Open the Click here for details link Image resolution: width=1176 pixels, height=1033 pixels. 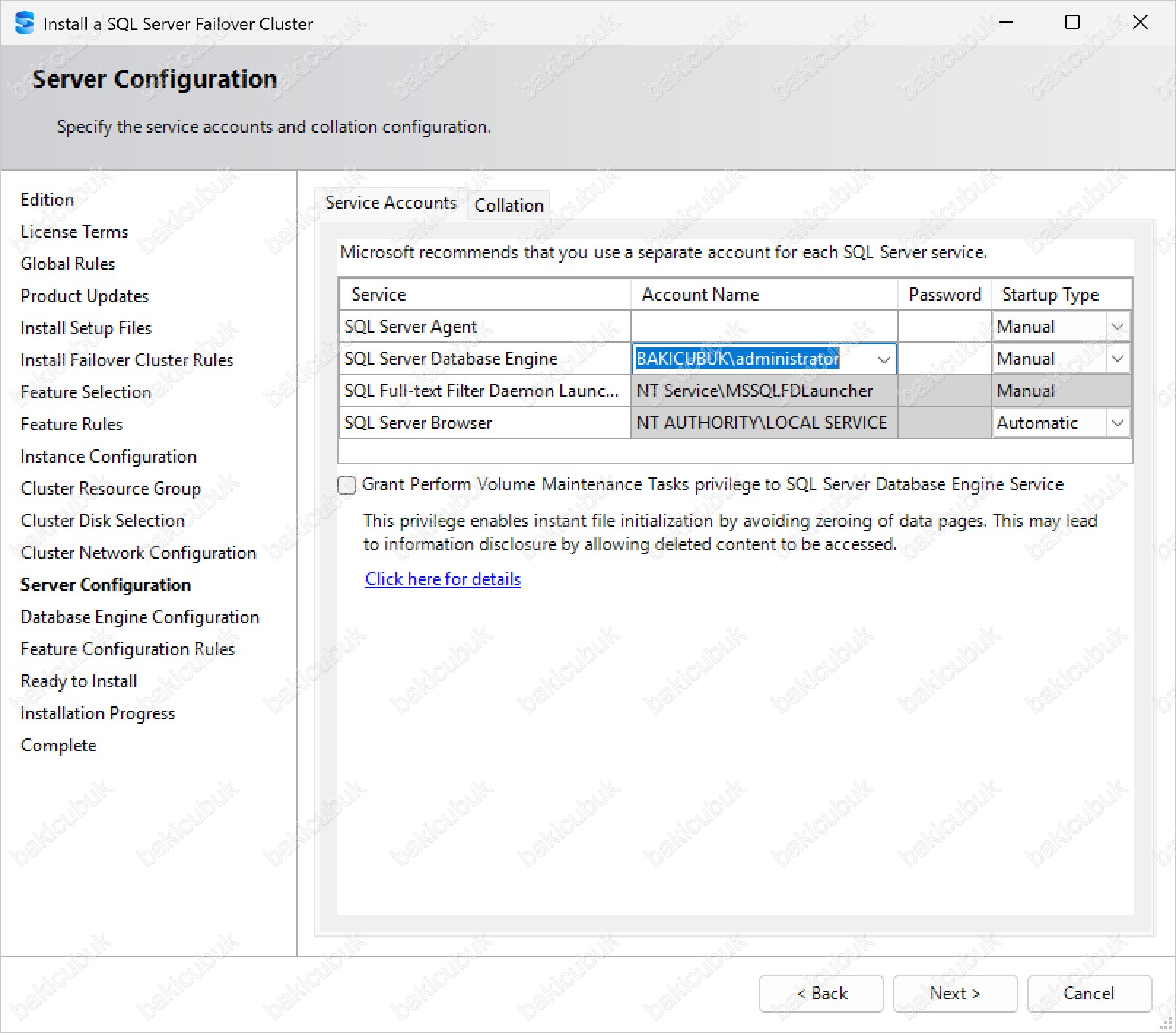pyautogui.click(x=443, y=579)
